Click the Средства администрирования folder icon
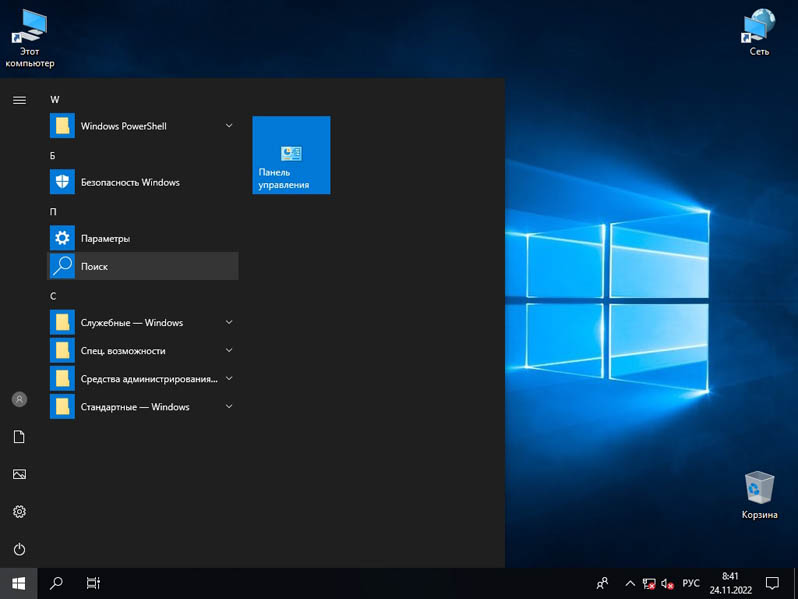 [x=62, y=378]
